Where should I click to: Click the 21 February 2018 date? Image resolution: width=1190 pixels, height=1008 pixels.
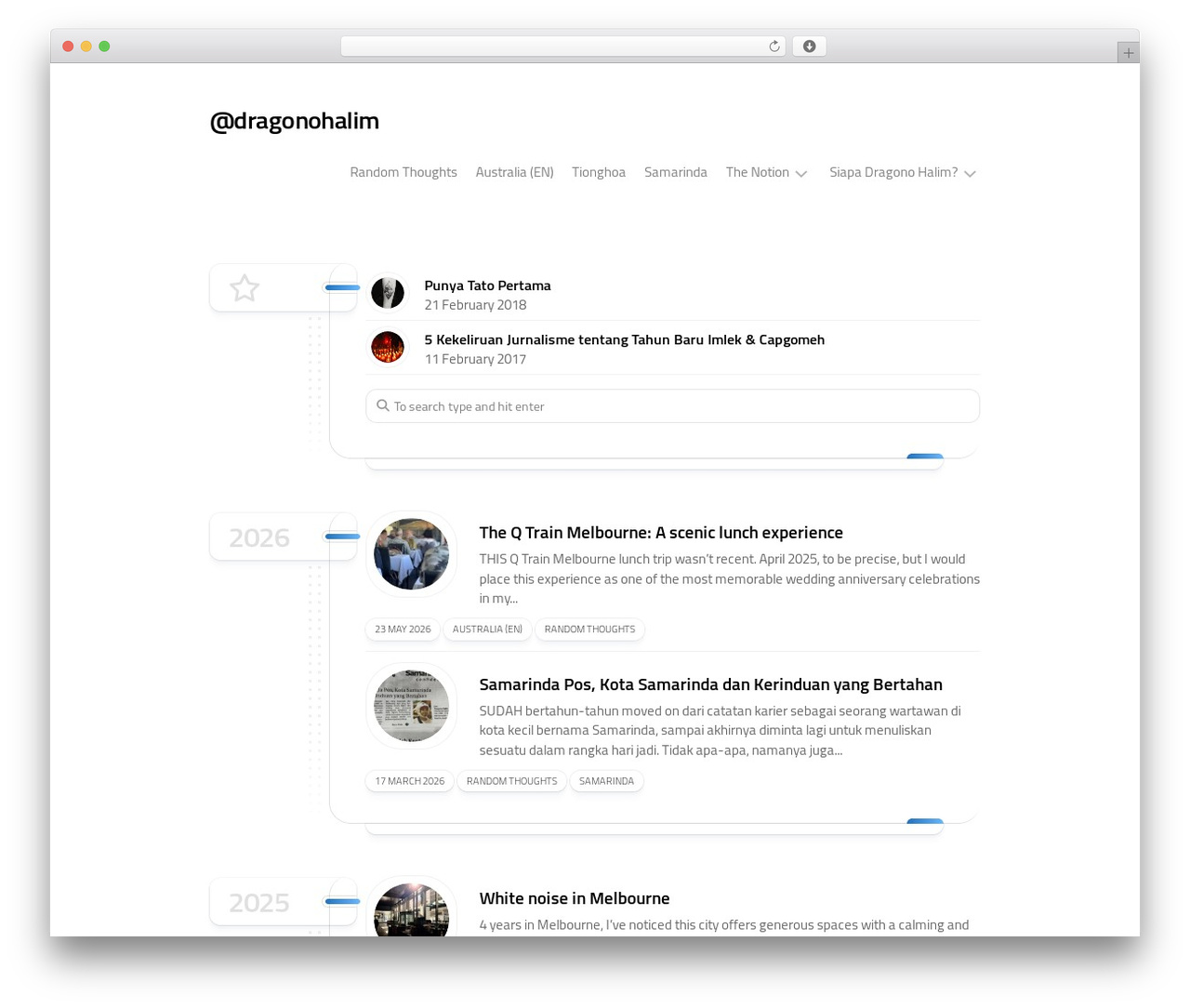(475, 305)
